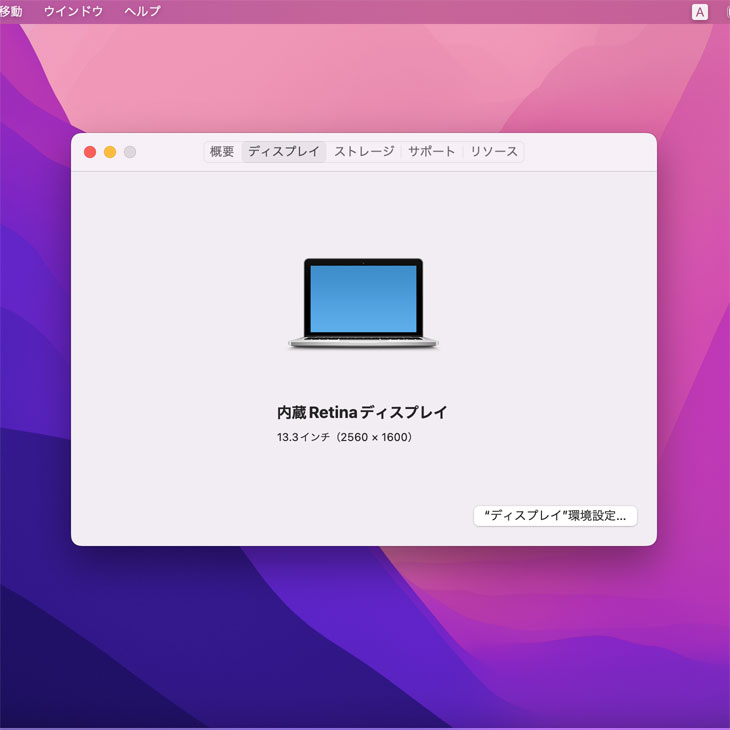
Task: Open the ウインドウ menu
Action: click(73, 12)
